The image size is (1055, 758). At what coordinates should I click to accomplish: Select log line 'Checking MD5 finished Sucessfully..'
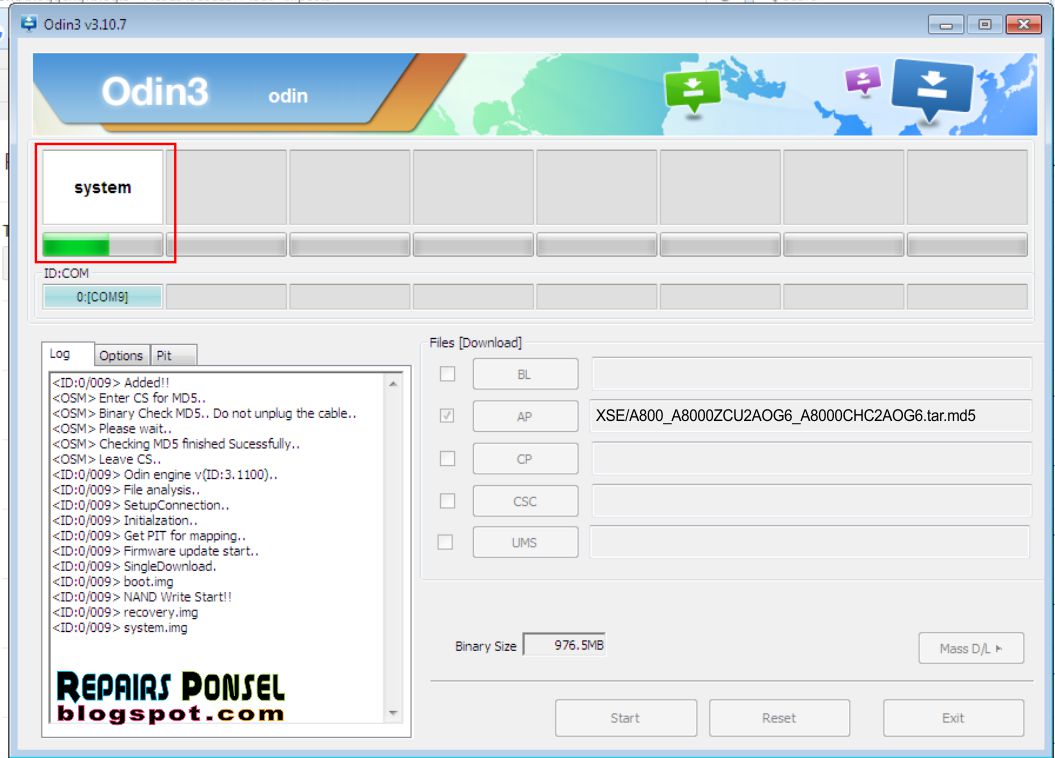coord(176,444)
